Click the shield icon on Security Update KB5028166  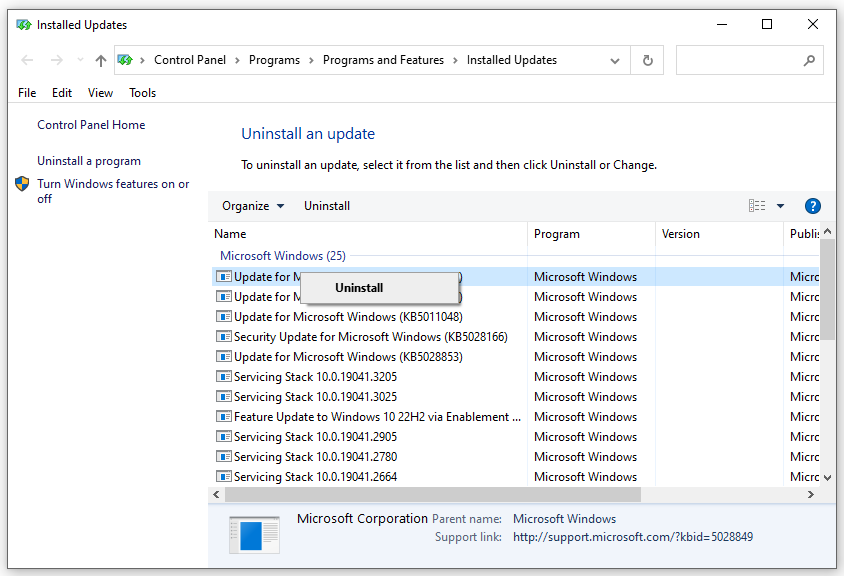coord(222,336)
